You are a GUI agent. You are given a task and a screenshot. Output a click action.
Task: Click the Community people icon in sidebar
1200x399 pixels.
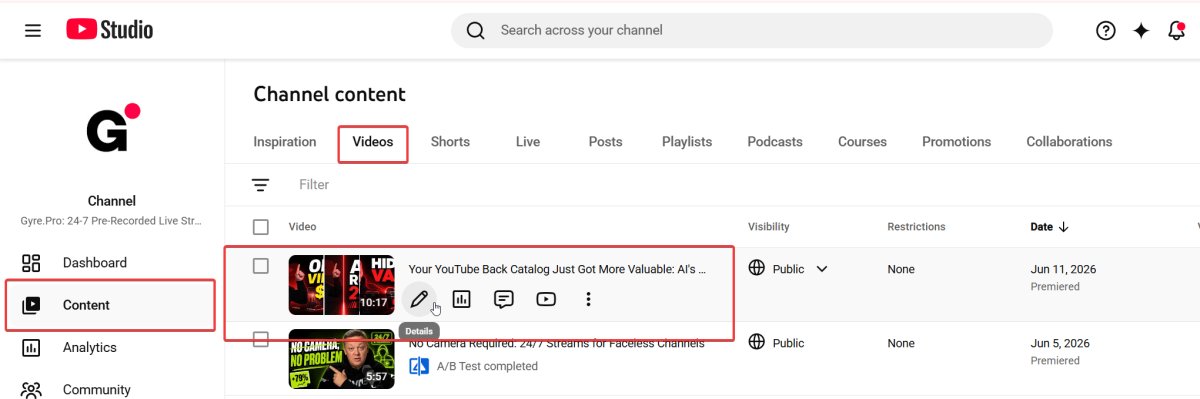pos(31,389)
